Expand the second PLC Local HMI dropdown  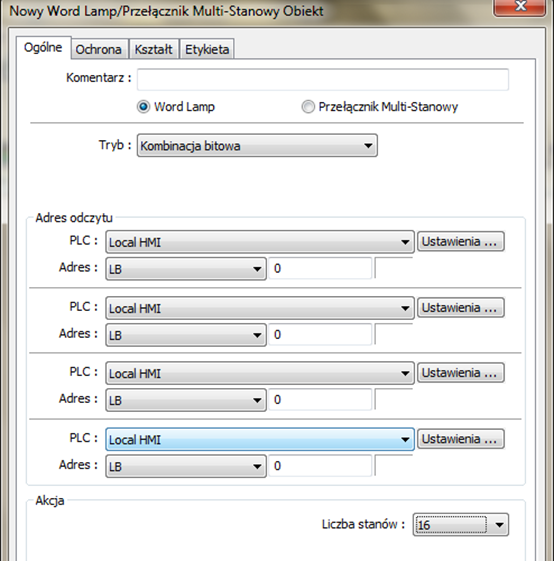pos(260,308)
